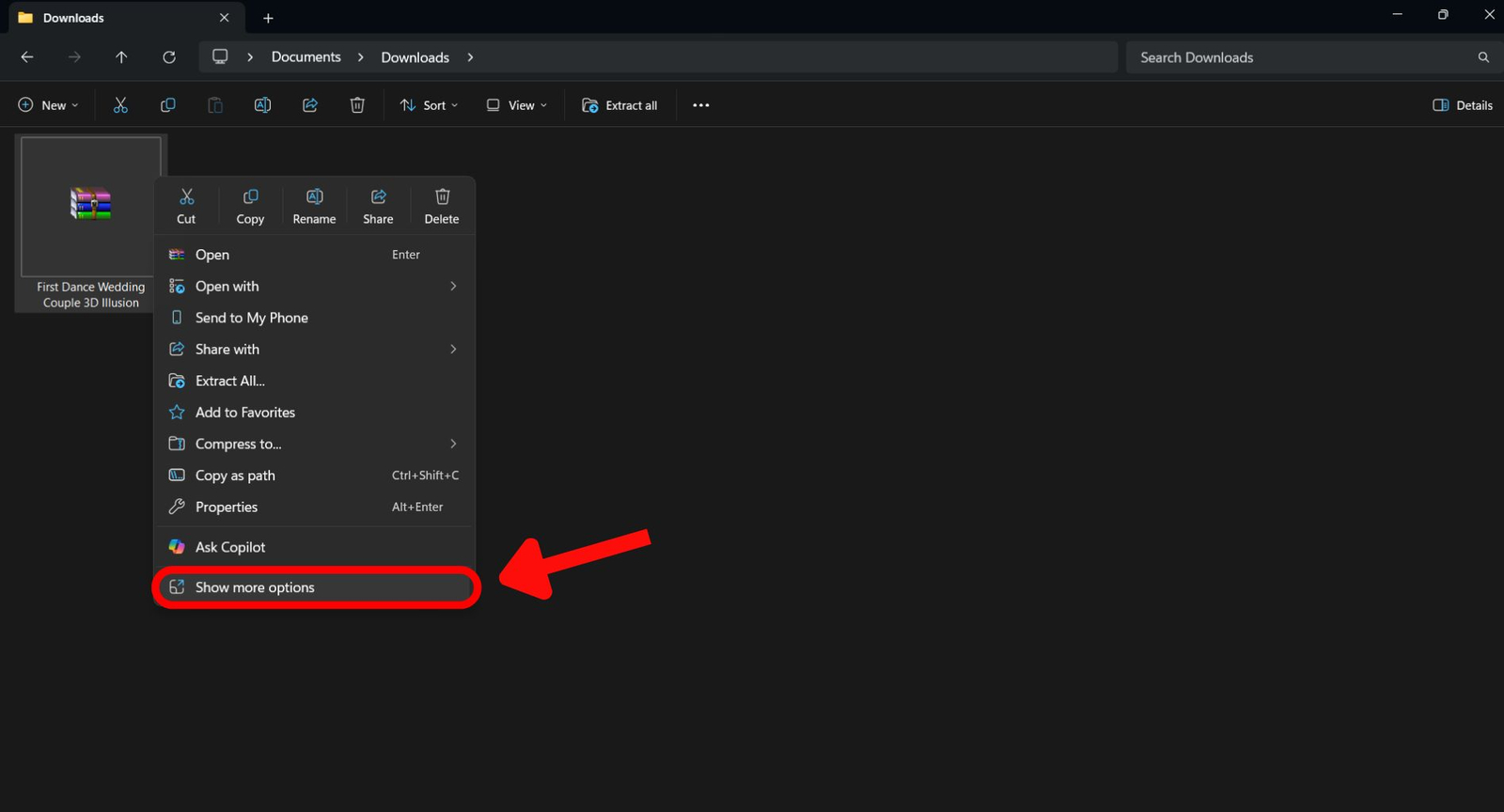The image size is (1504, 812).
Task: Restore down the File Explorer window
Action: pyautogui.click(x=1443, y=14)
